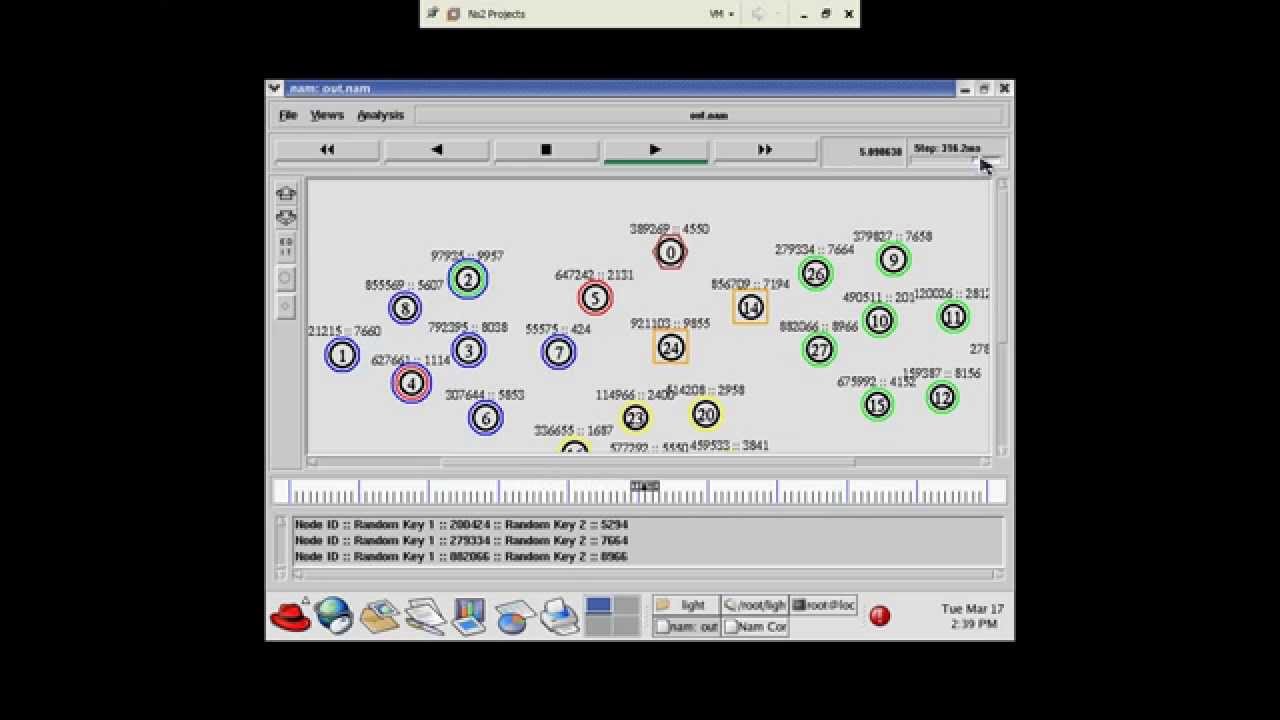Image resolution: width=1280 pixels, height=720 pixels.
Task: Select node 5 with red ring
Action: click(595, 297)
